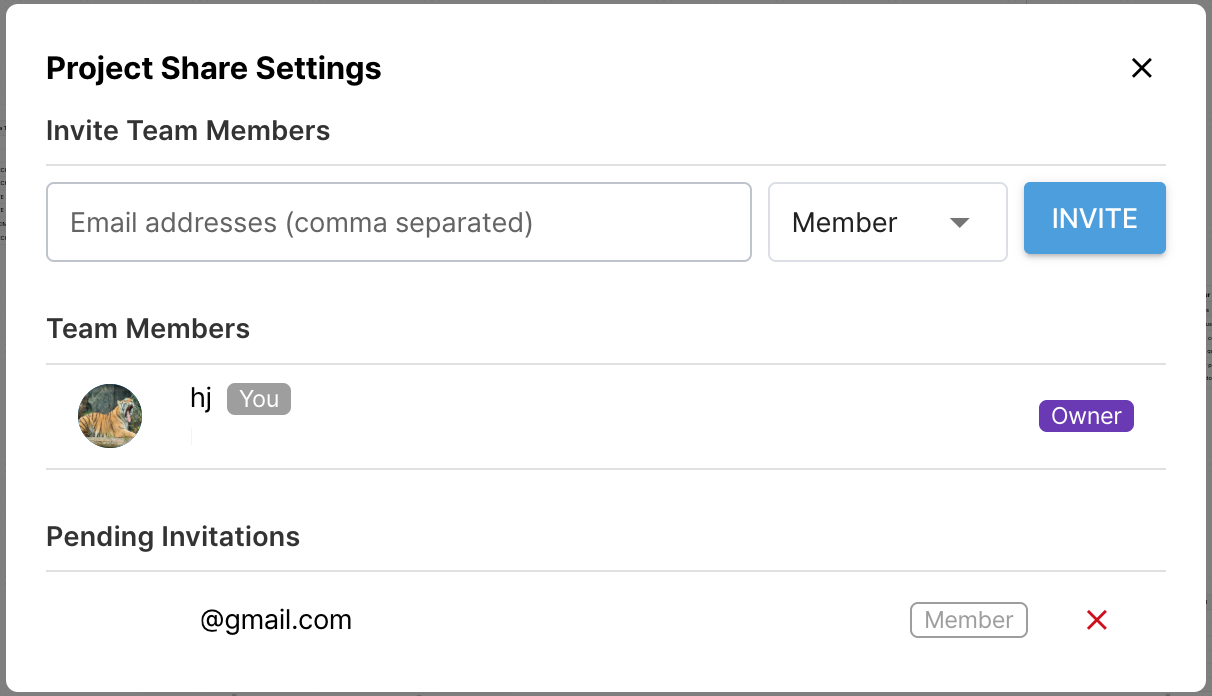
Task: Select the pending @gmail.com email address
Action: pyautogui.click(x=276, y=620)
